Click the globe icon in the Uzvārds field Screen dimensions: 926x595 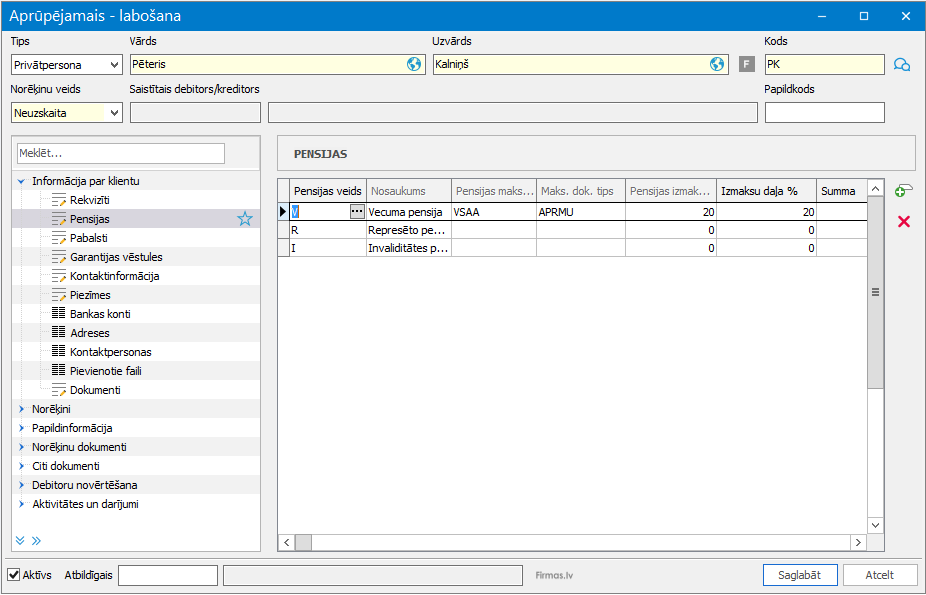(x=717, y=64)
